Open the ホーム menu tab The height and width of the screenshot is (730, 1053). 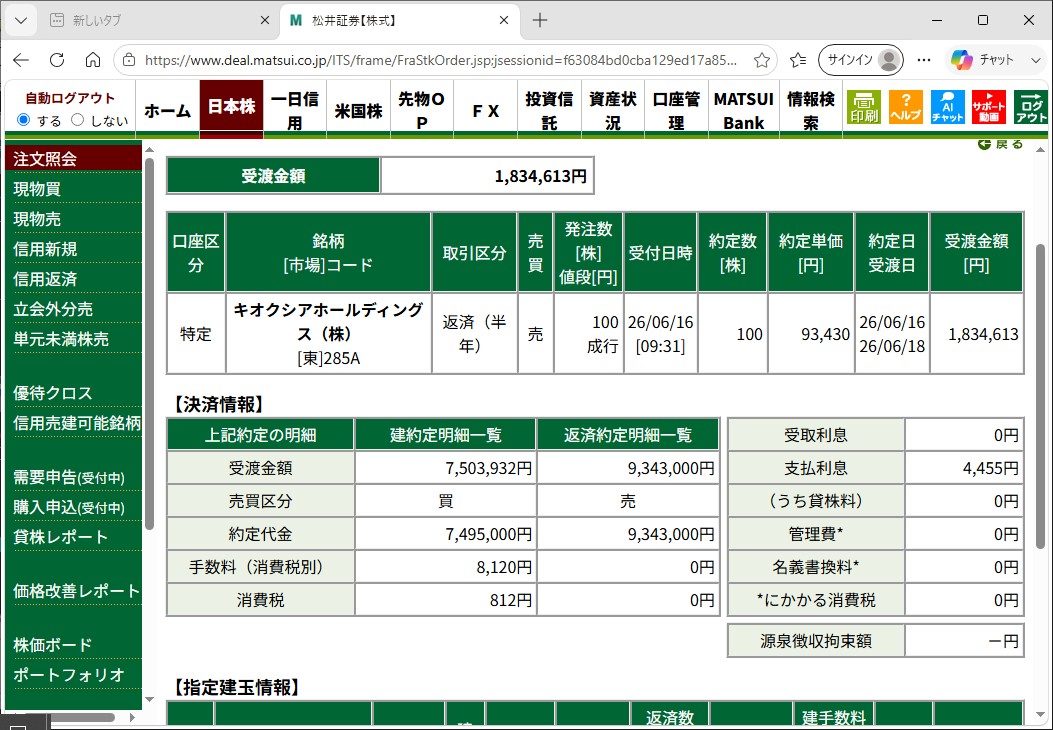[x=167, y=110]
